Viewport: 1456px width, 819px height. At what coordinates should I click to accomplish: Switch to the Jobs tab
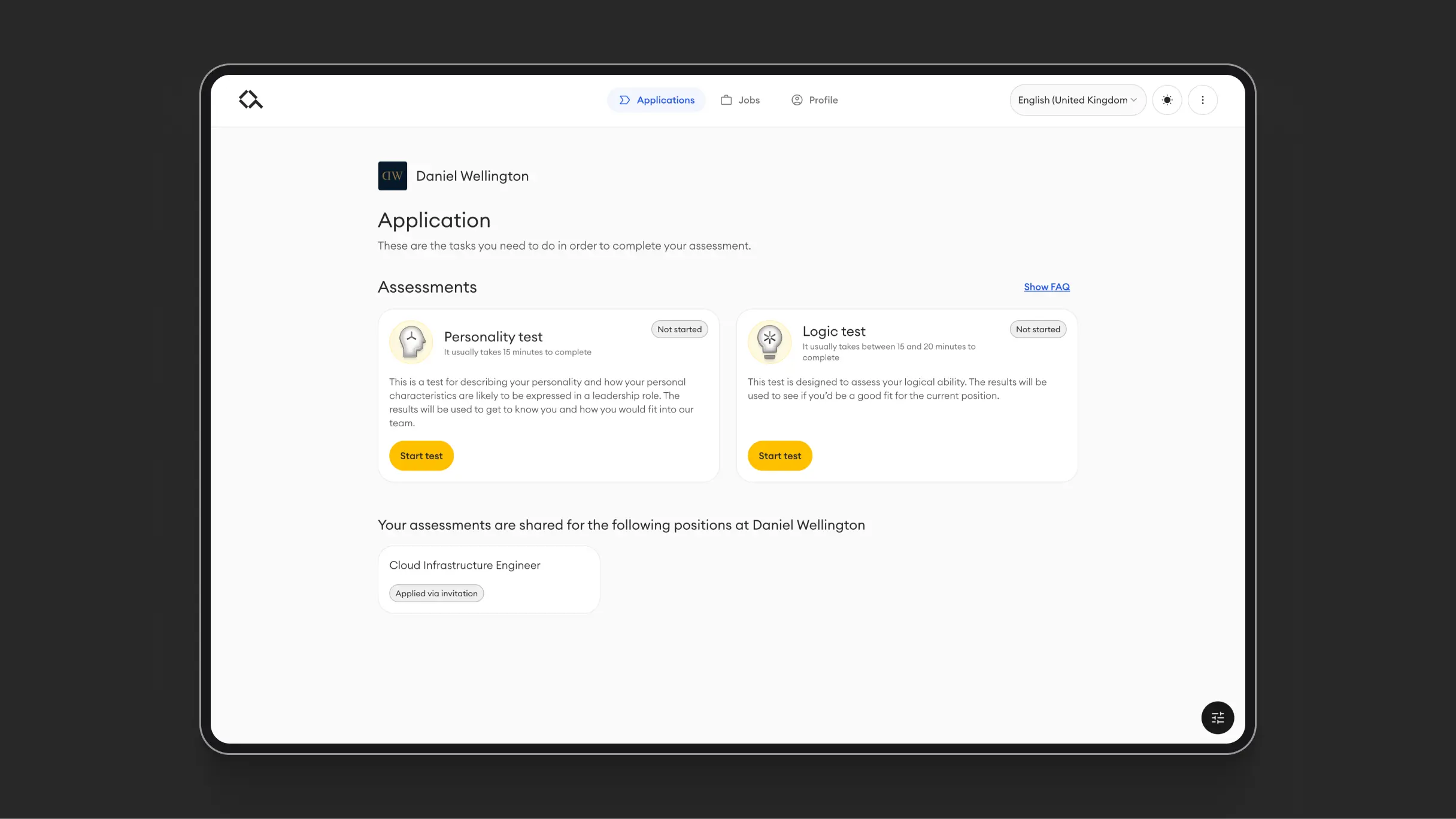click(741, 100)
